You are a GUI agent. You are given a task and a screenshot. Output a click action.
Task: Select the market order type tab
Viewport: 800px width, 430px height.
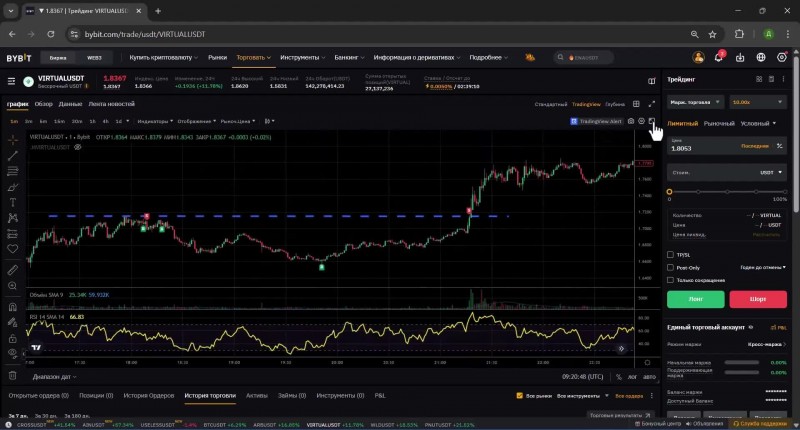(719, 123)
